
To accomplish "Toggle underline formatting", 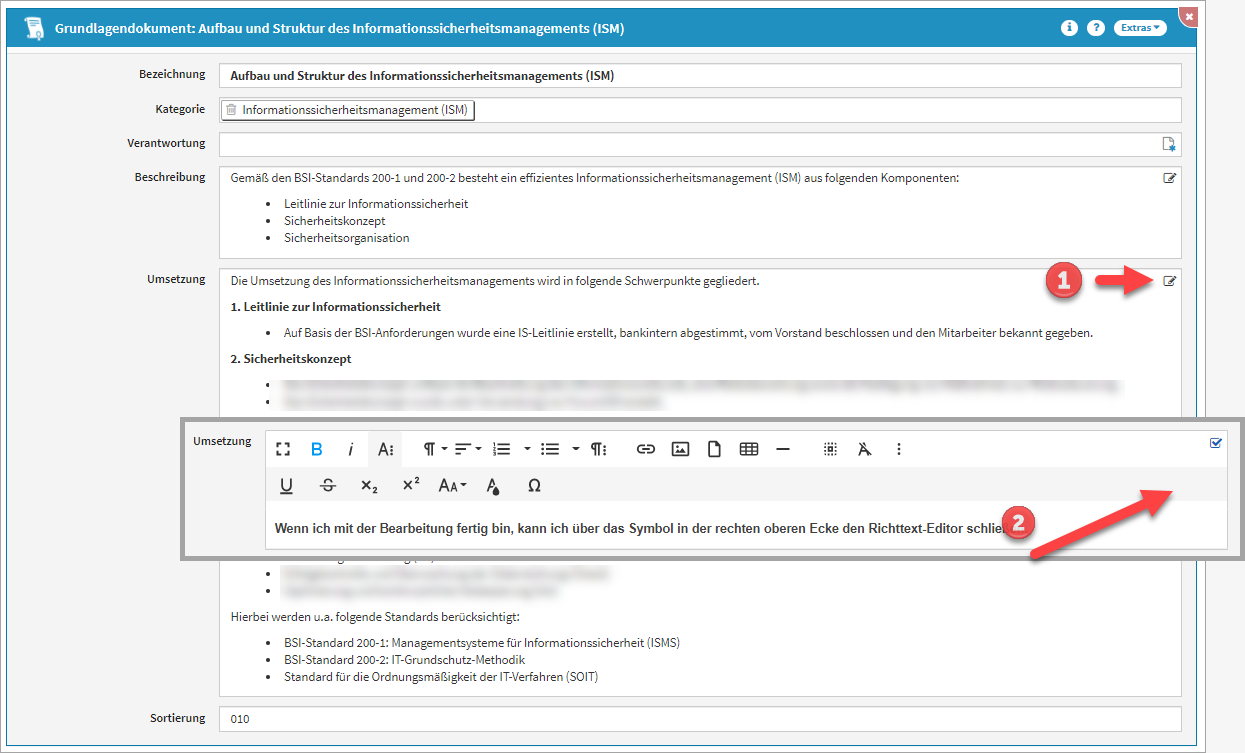I will (x=286, y=486).
